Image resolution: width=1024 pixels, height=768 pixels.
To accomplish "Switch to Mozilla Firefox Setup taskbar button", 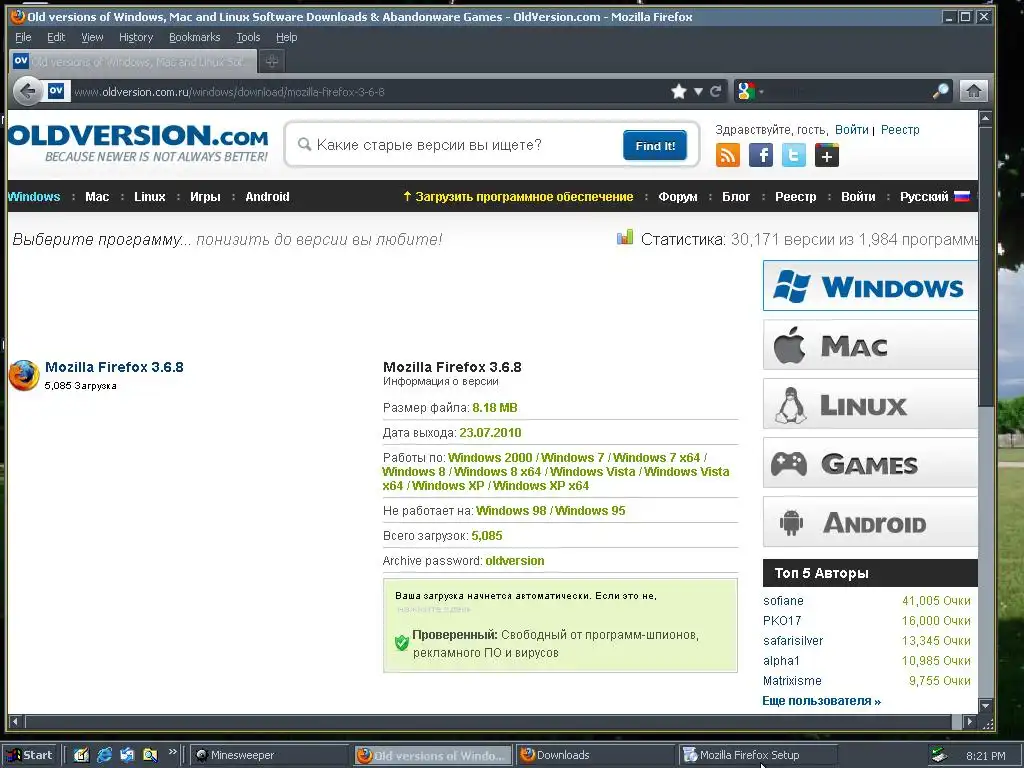I will 758,755.
